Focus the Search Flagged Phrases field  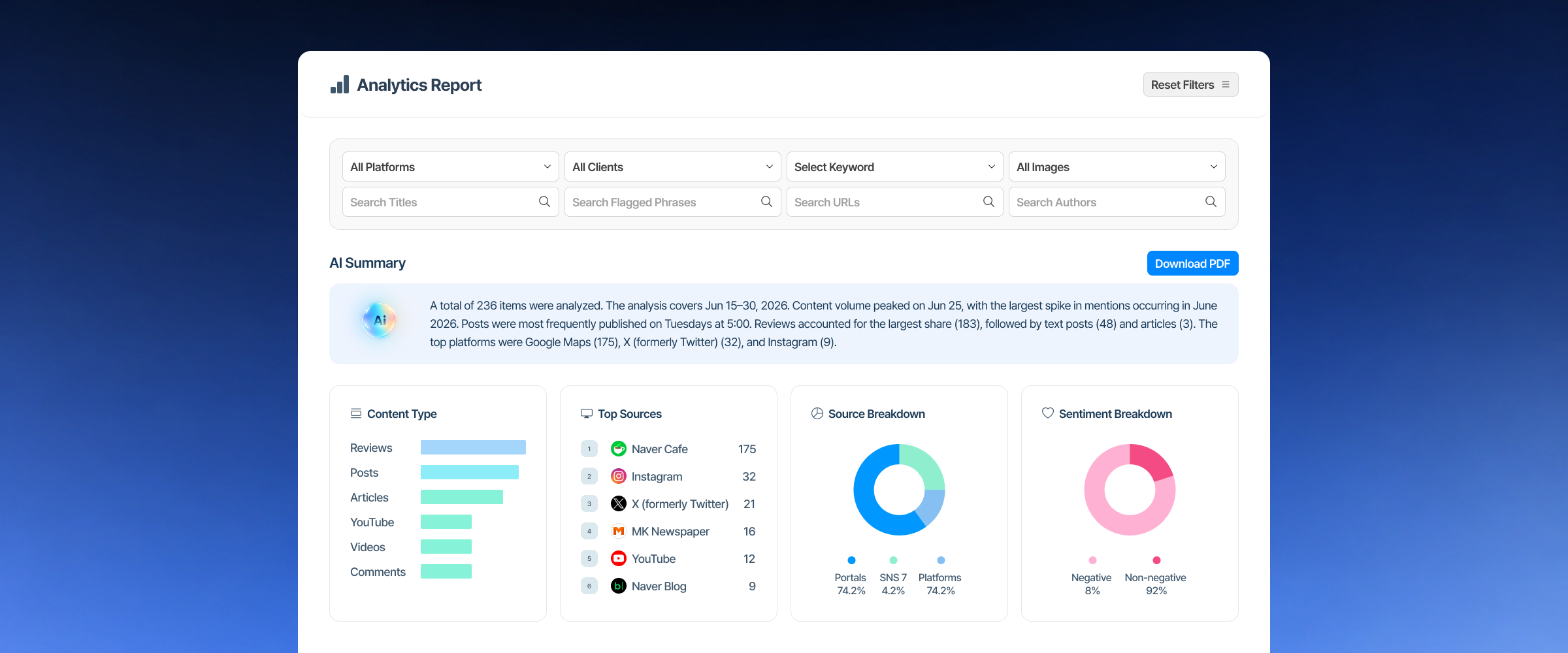pyautogui.click(x=673, y=202)
